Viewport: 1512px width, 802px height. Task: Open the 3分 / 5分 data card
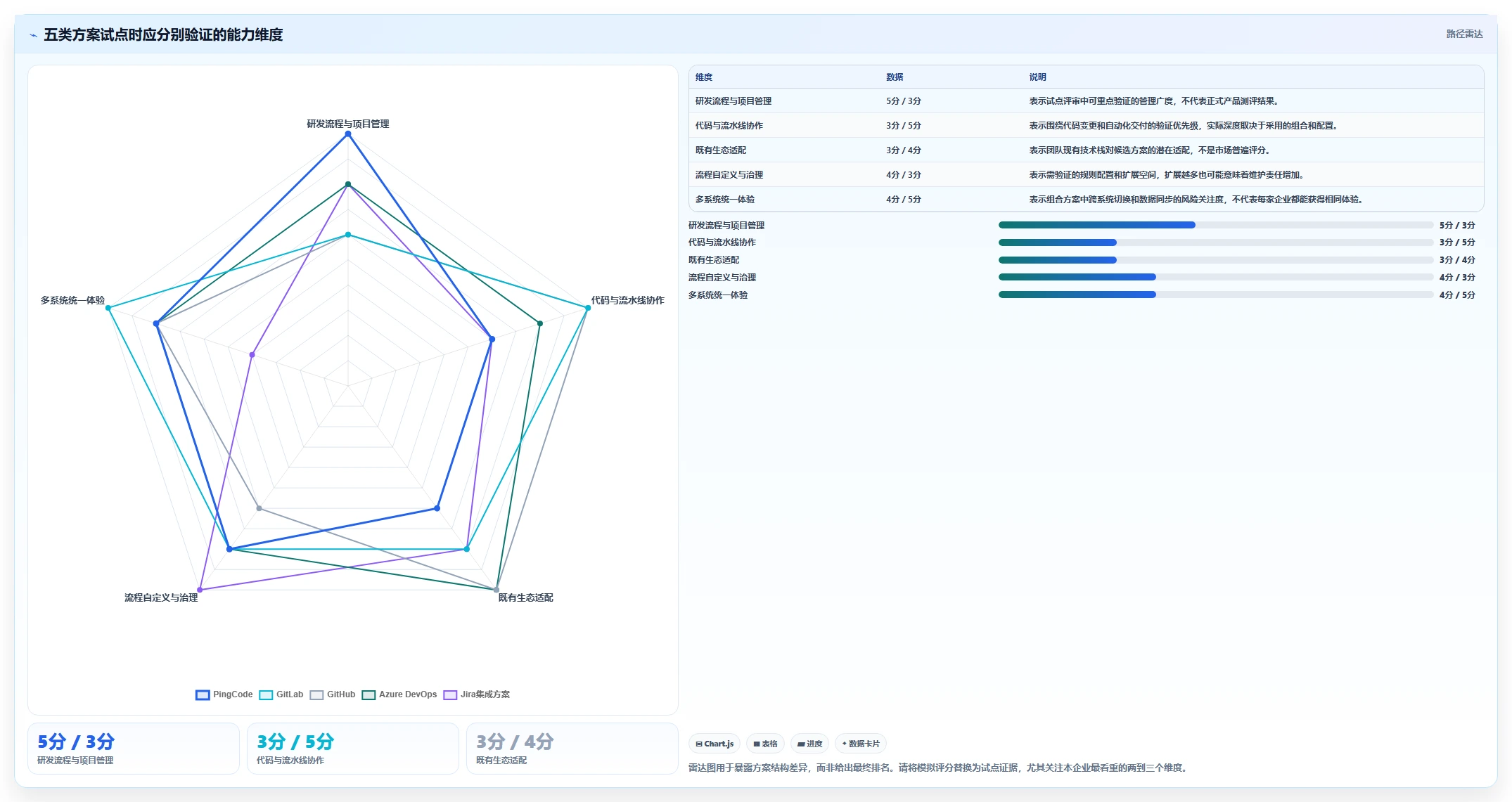click(353, 749)
